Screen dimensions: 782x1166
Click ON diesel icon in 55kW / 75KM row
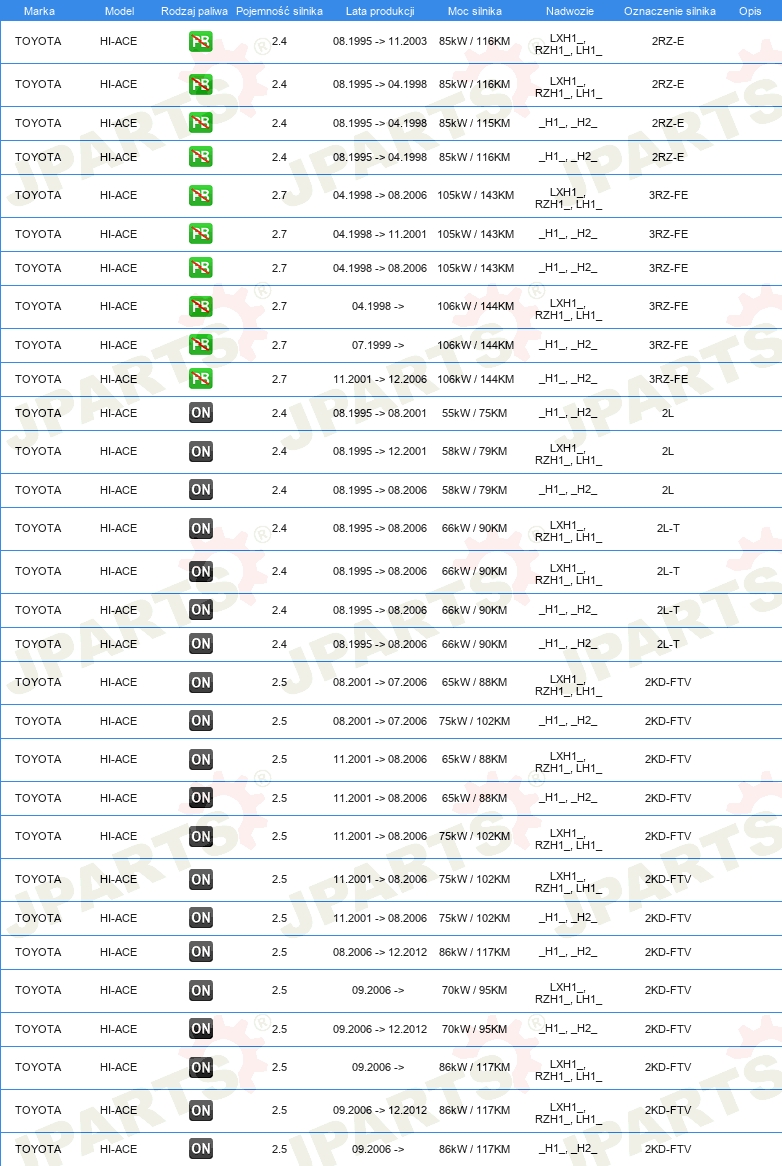click(201, 413)
